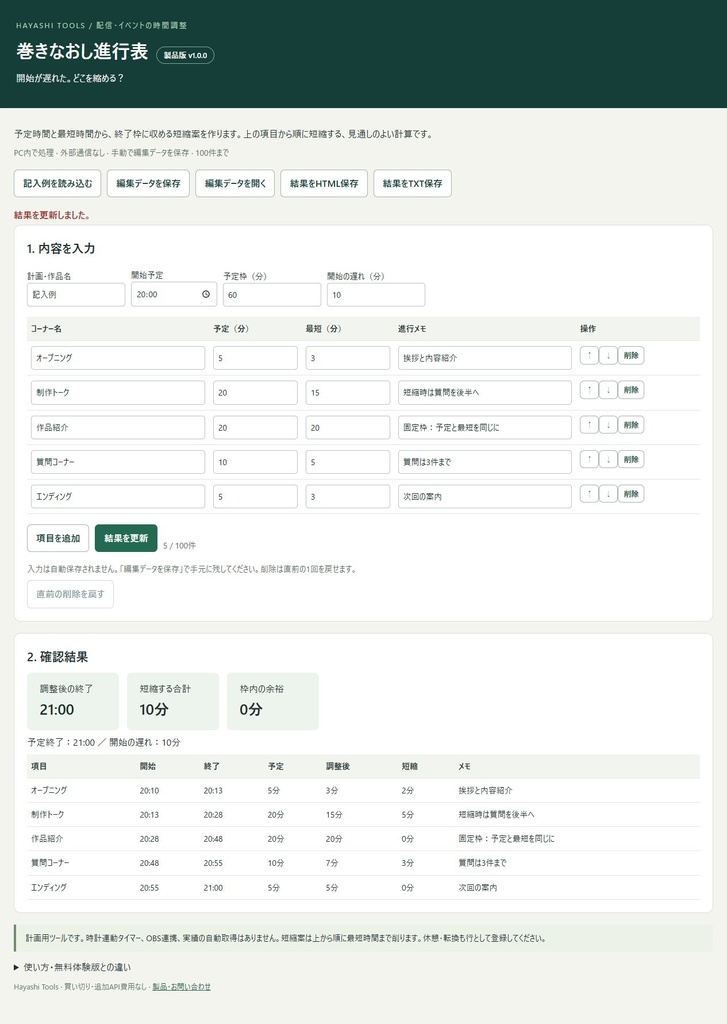Focus the 開始予定 time field
The image size is (727, 1024).
pos(174,295)
